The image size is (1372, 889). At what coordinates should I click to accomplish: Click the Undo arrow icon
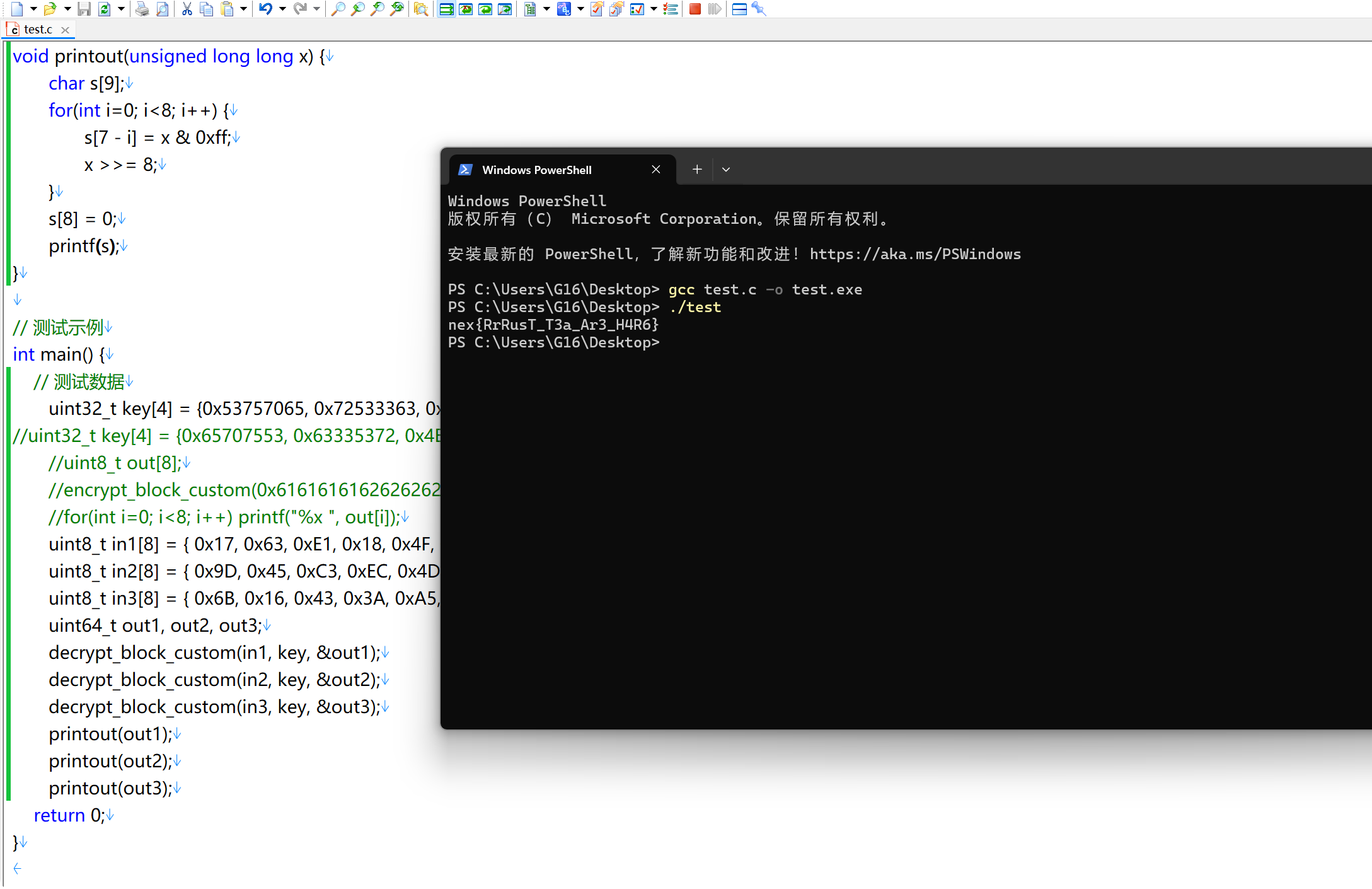pos(265,9)
